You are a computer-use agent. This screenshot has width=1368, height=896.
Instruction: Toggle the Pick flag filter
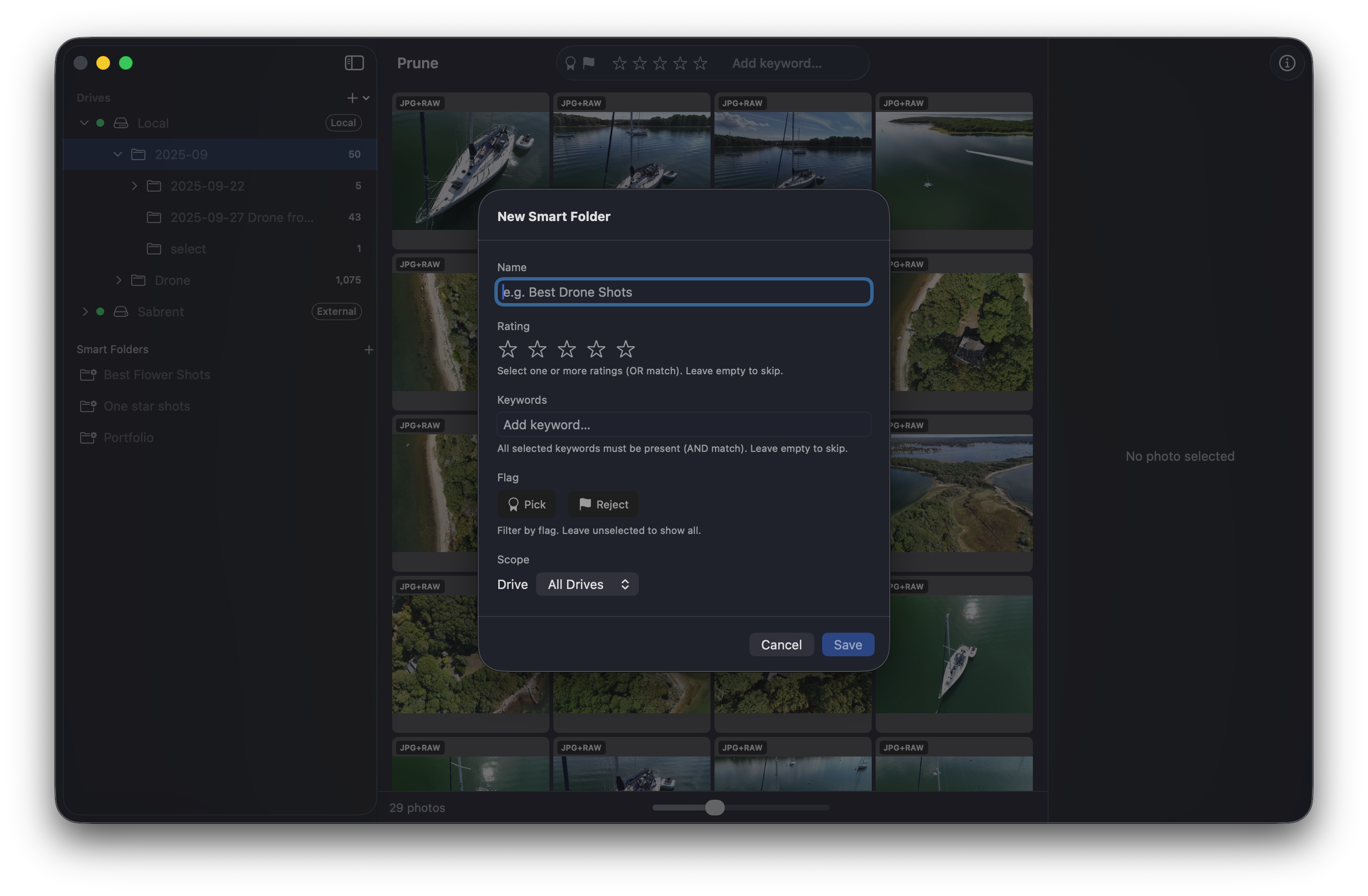526,504
